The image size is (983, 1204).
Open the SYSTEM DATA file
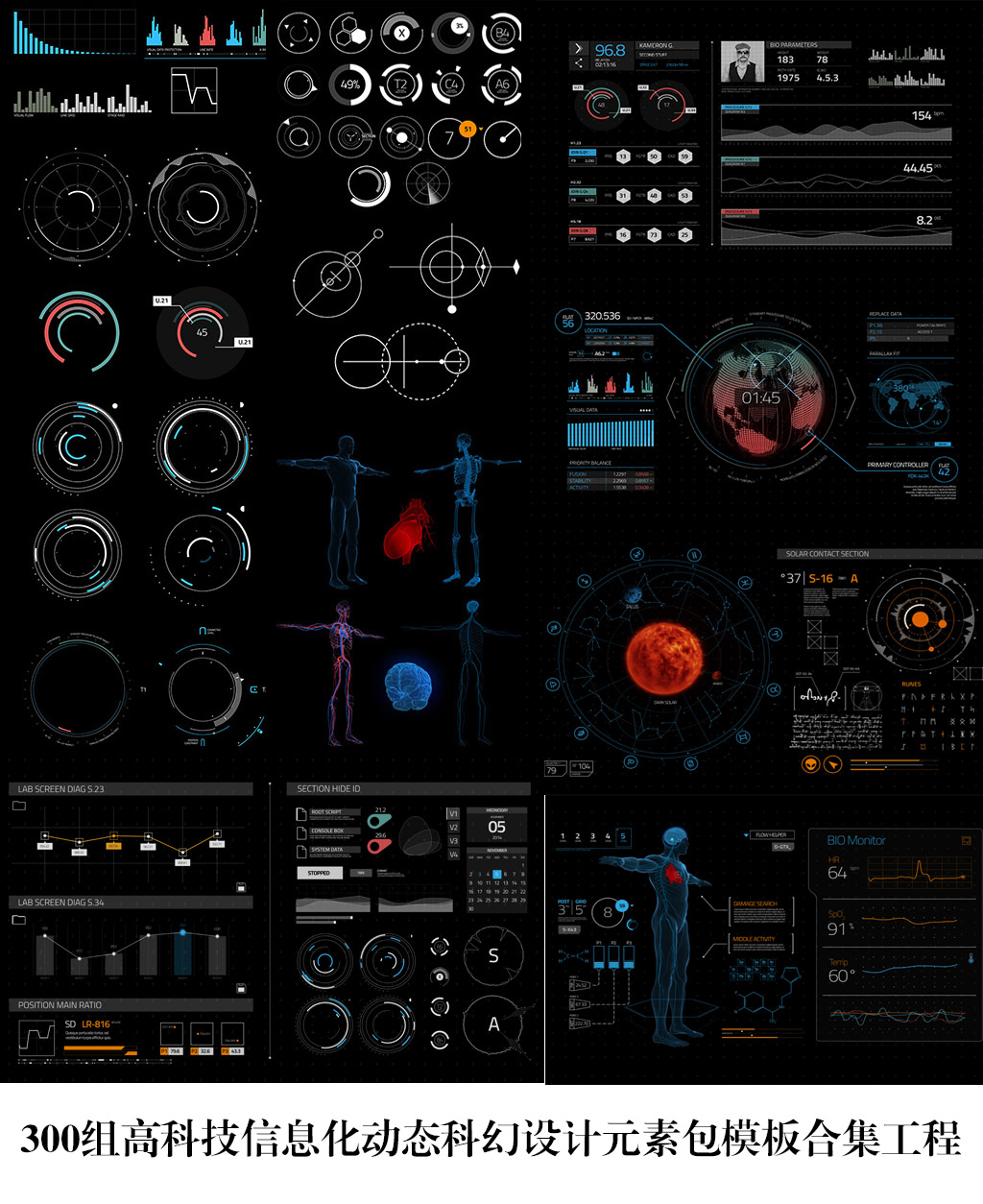click(326, 851)
